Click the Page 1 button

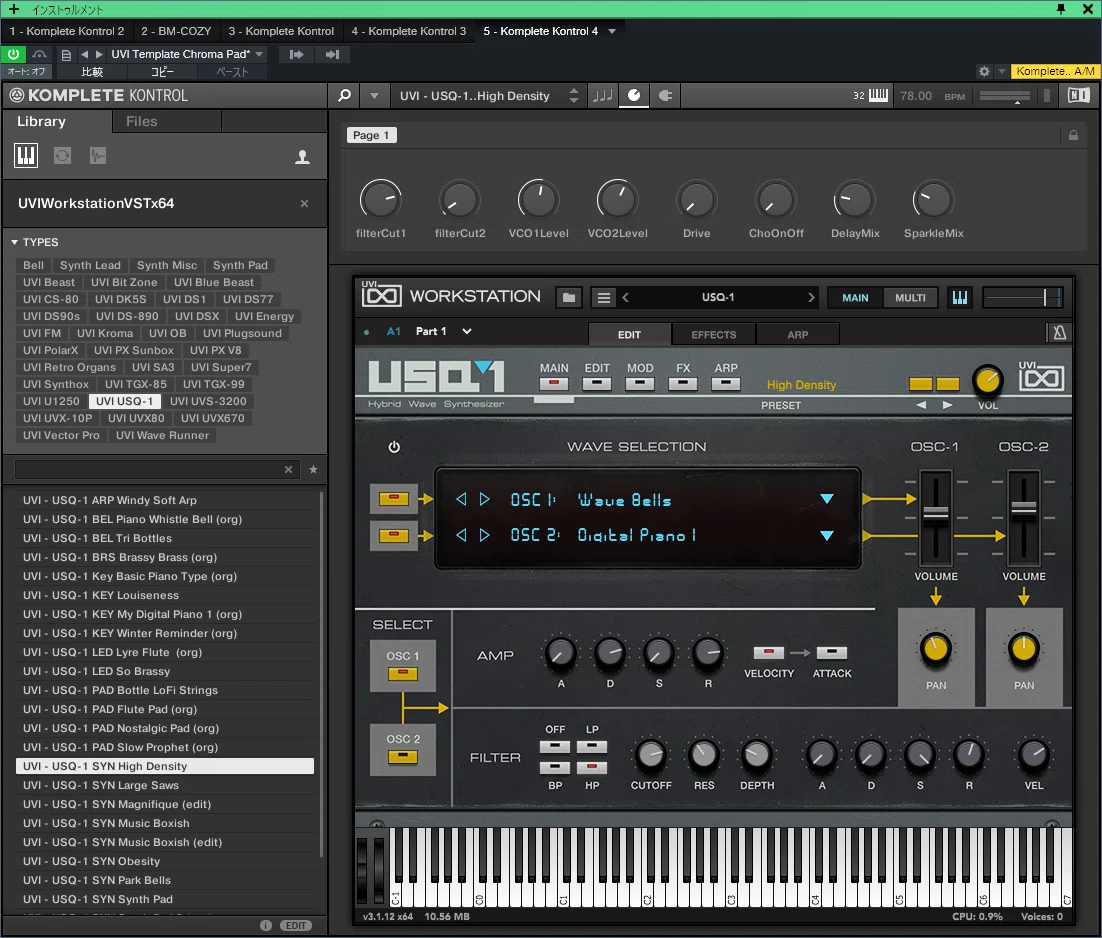371,135
